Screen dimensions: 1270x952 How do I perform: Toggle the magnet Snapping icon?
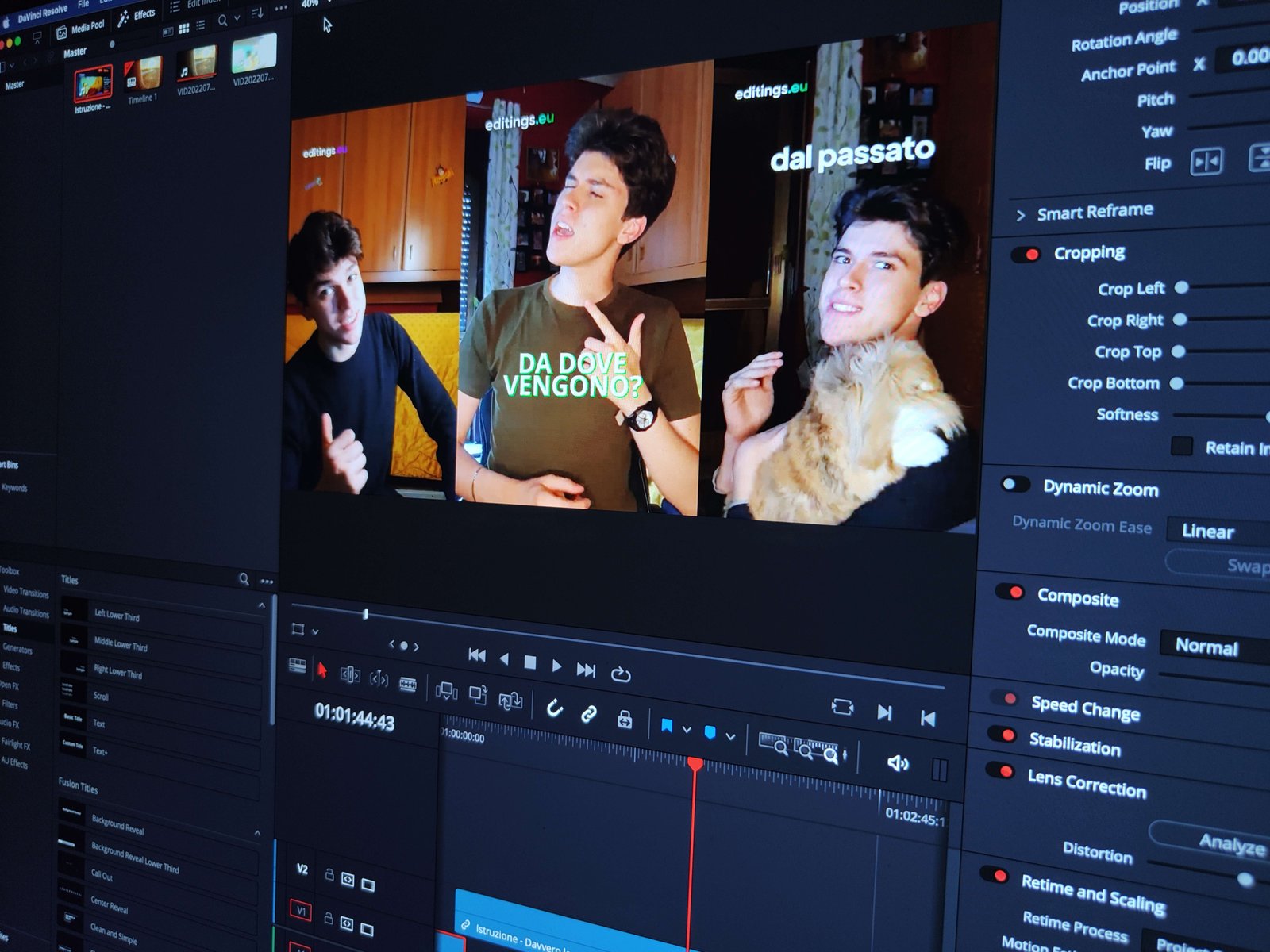coord(555,708)
